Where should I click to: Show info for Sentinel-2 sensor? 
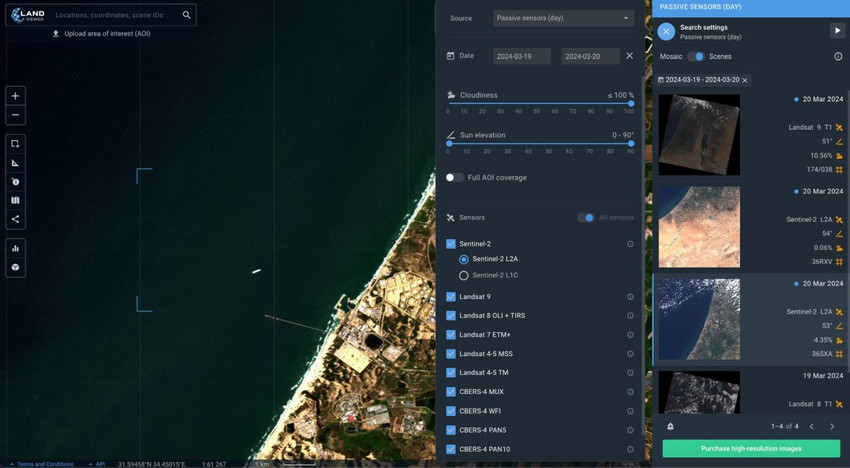[x=630, y=244]
